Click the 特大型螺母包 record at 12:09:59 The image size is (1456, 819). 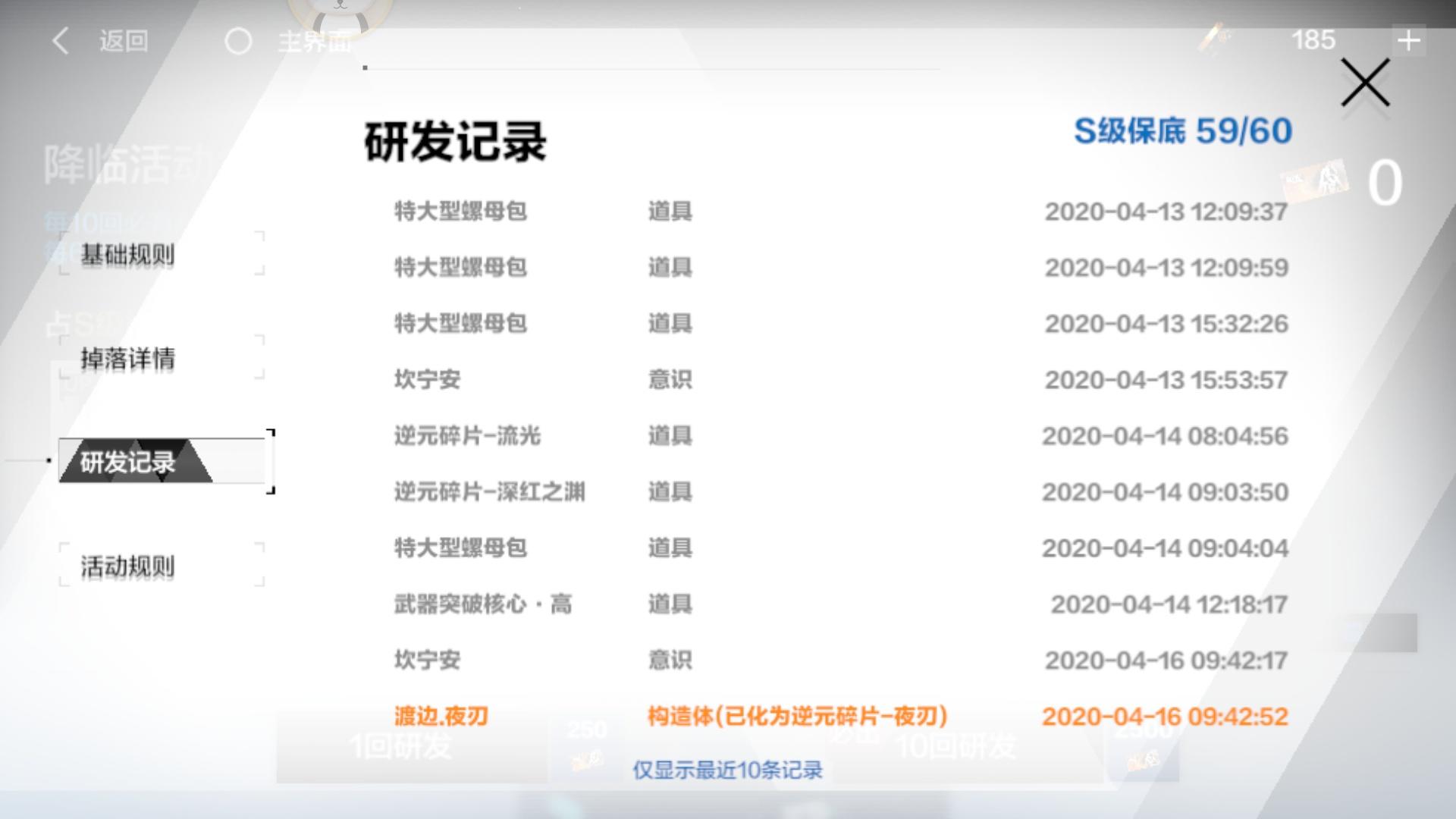tap(840, 268)
